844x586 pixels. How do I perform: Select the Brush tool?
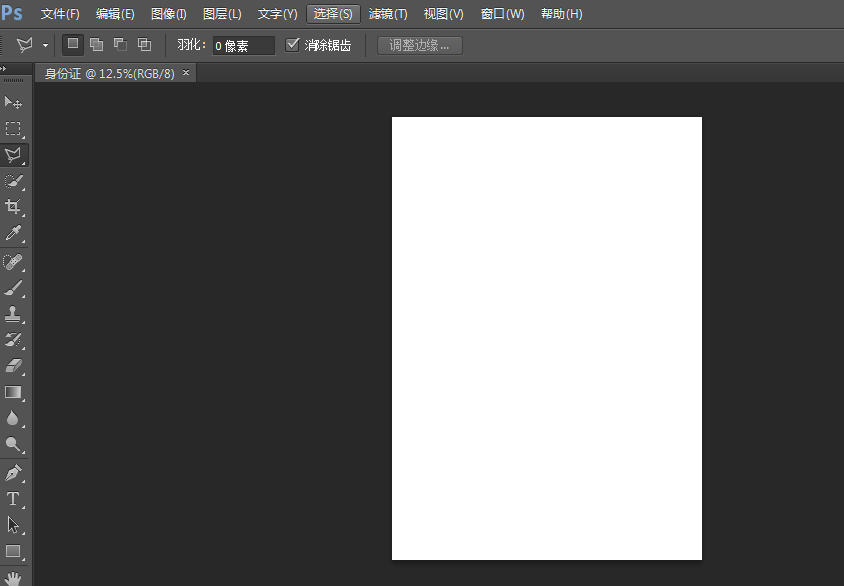pyautogui.click(x=13, y=288)
